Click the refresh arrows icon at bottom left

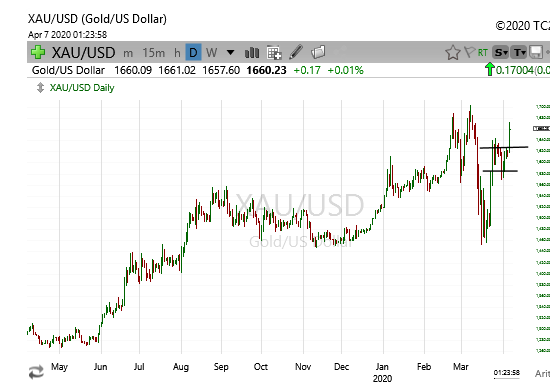[x=36, y=372]
